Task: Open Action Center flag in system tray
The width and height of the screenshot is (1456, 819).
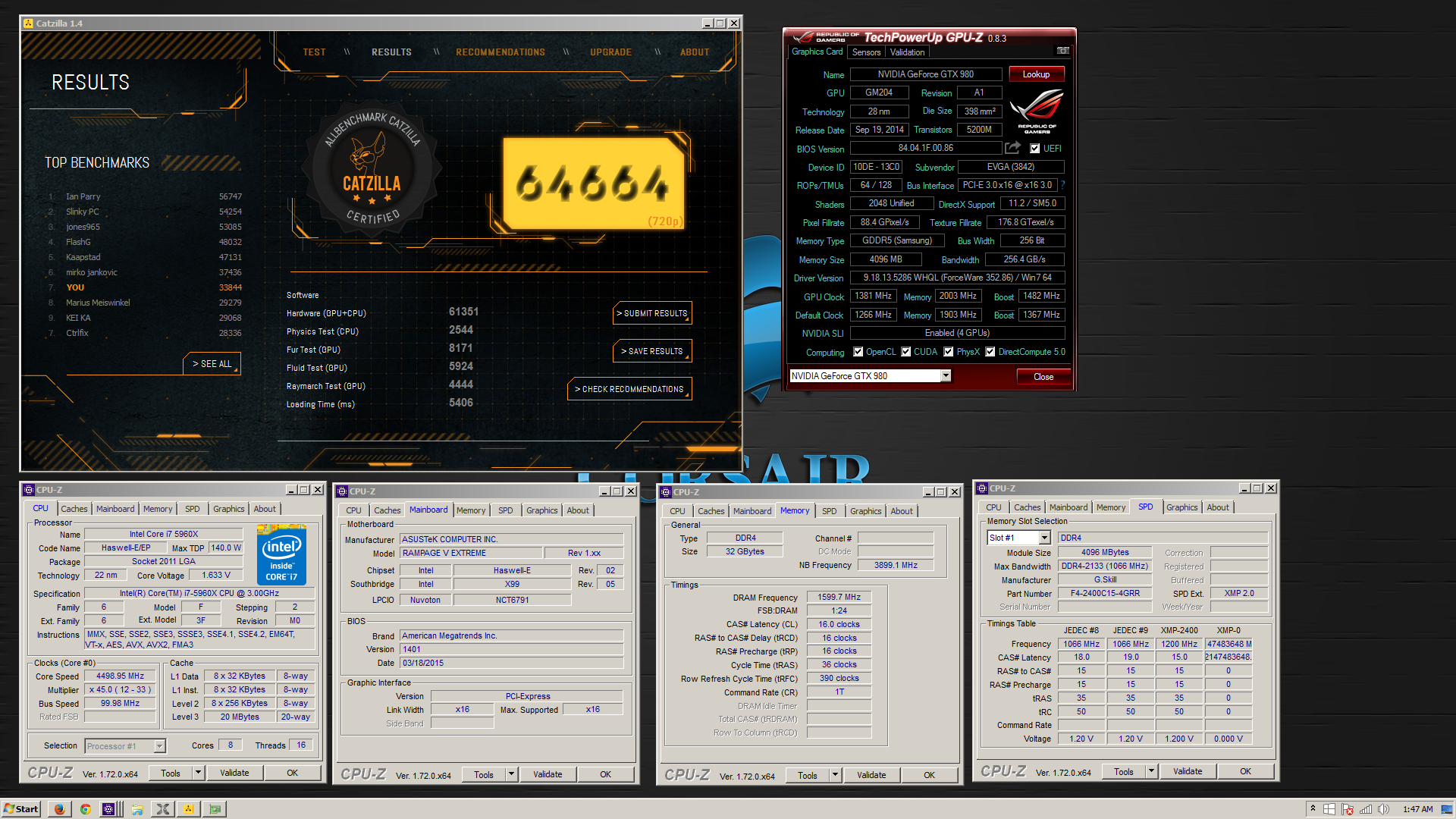Action: tap(1348, 809)
